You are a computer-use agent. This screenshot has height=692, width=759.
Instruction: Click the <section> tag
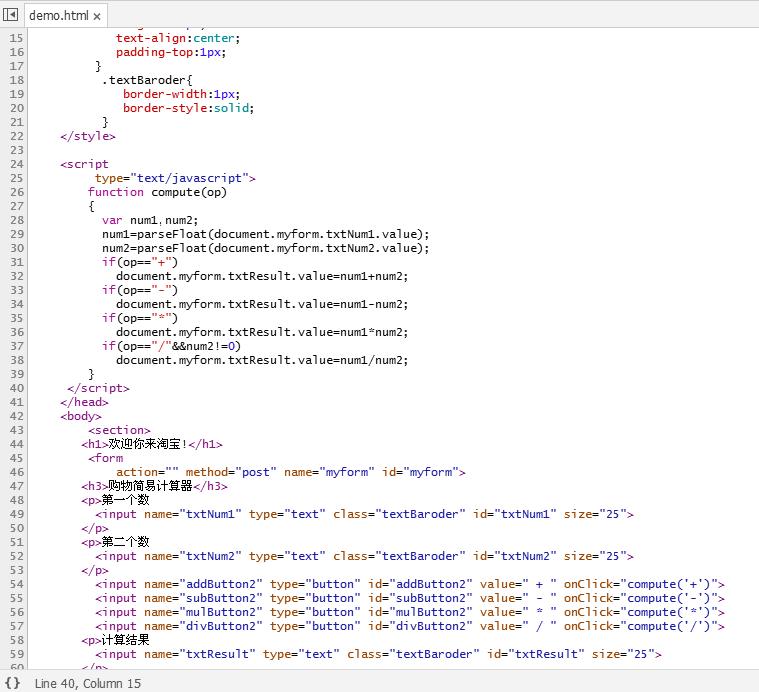pos(119,430)
